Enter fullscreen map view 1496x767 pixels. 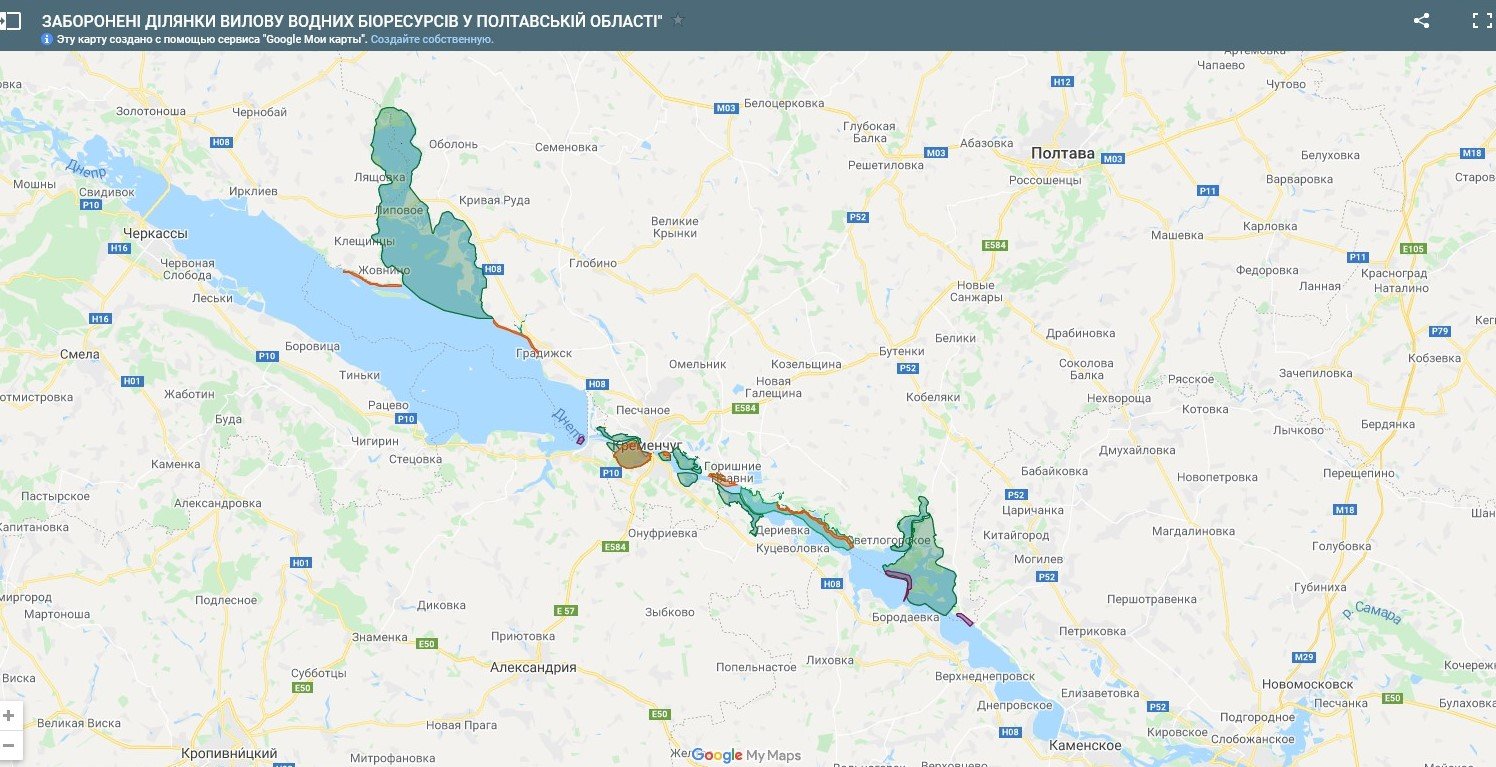coord(1481,20)
